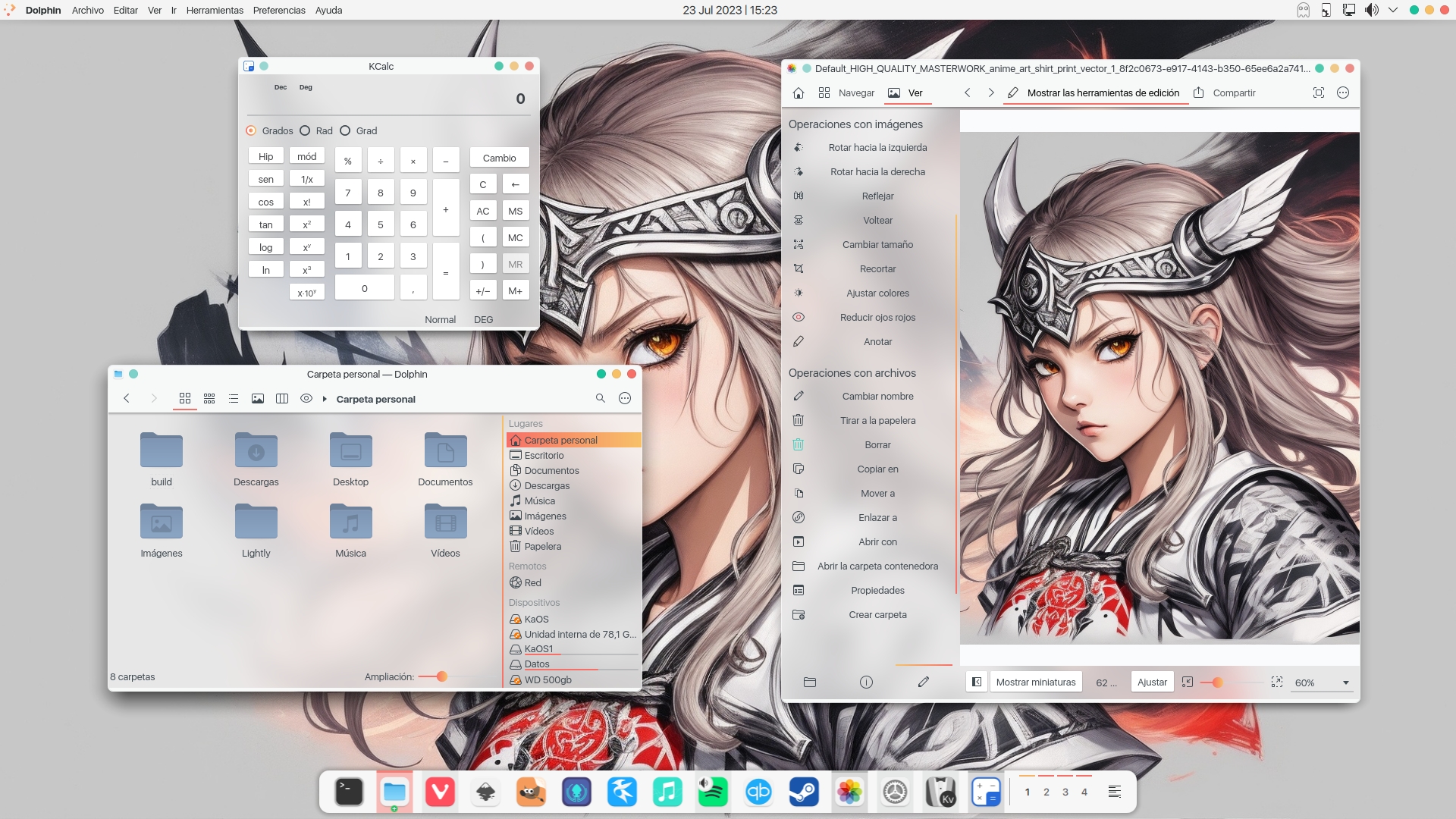Select the Rad angle mode

(305, 130)
